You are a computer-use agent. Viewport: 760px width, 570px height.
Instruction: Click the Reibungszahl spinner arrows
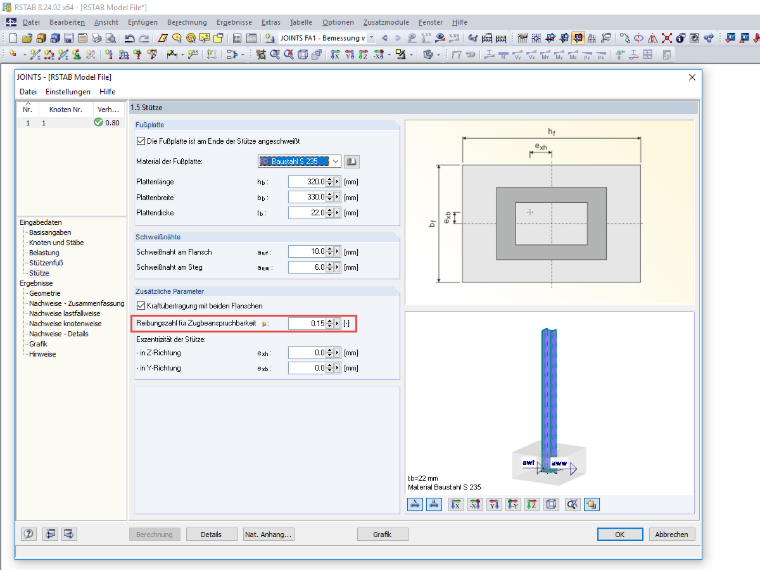(330, 323)
